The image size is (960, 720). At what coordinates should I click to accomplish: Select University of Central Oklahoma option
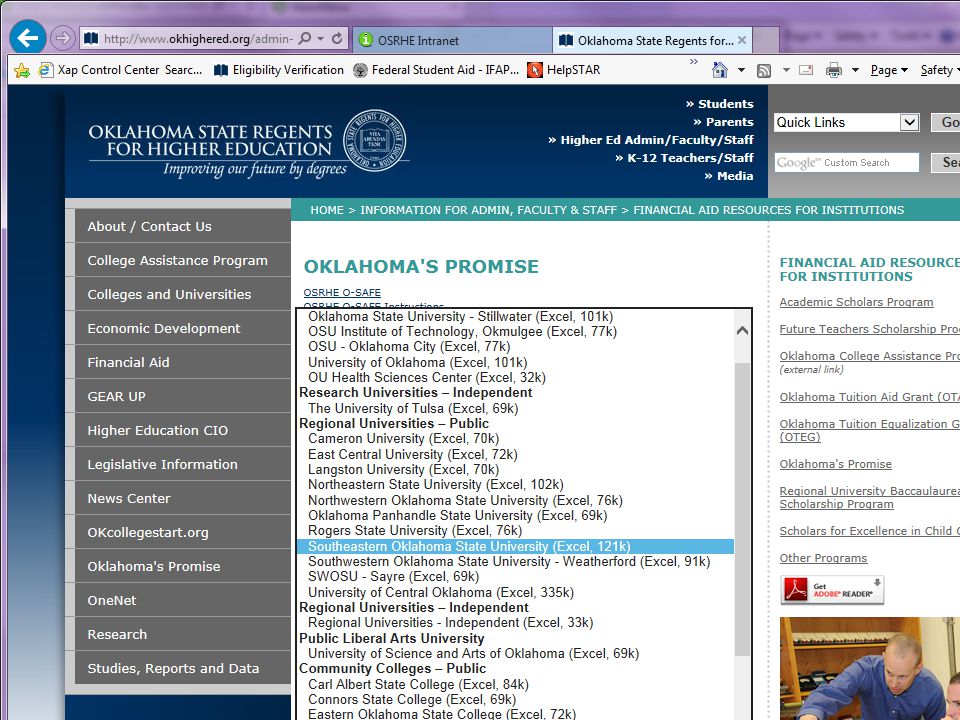click(x=515, y=592)
